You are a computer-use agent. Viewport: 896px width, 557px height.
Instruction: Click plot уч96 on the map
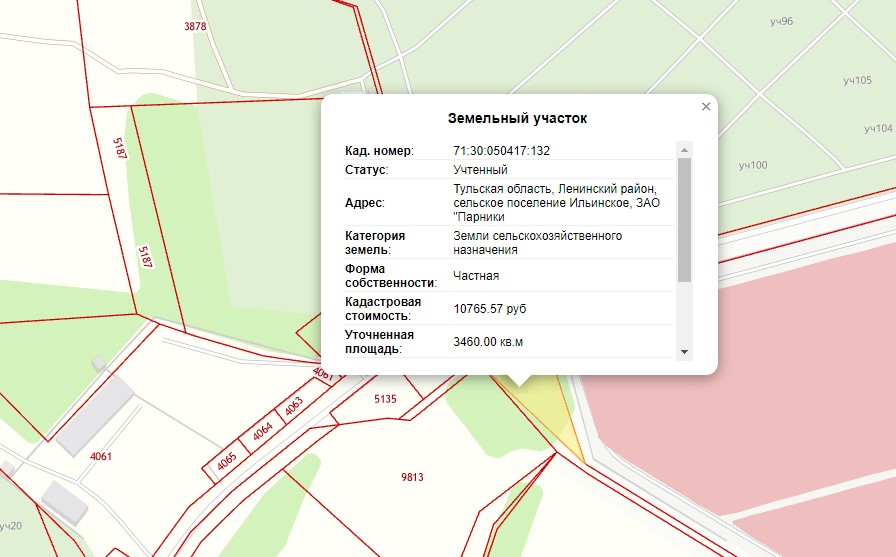point(781,21)
